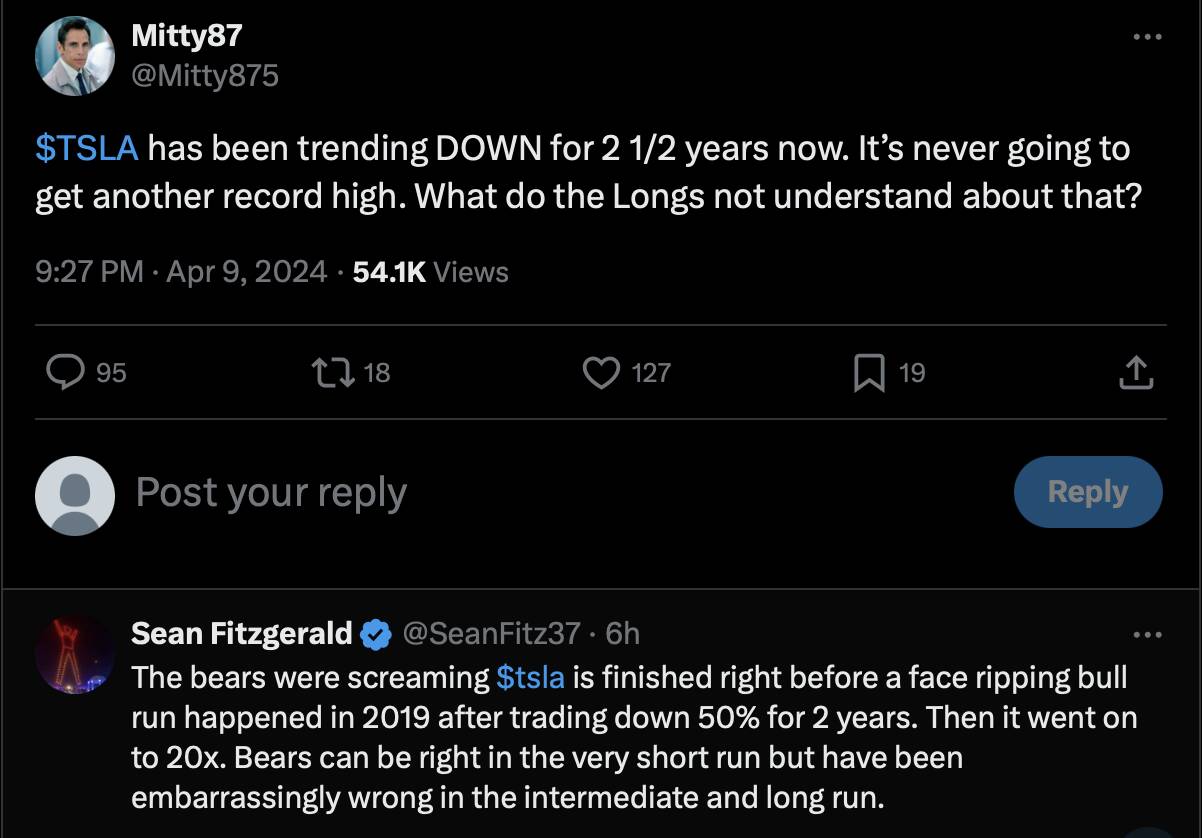
Task: Click the reply comment bubble icon
Action: pyautogui.click(x=66, y=373)
